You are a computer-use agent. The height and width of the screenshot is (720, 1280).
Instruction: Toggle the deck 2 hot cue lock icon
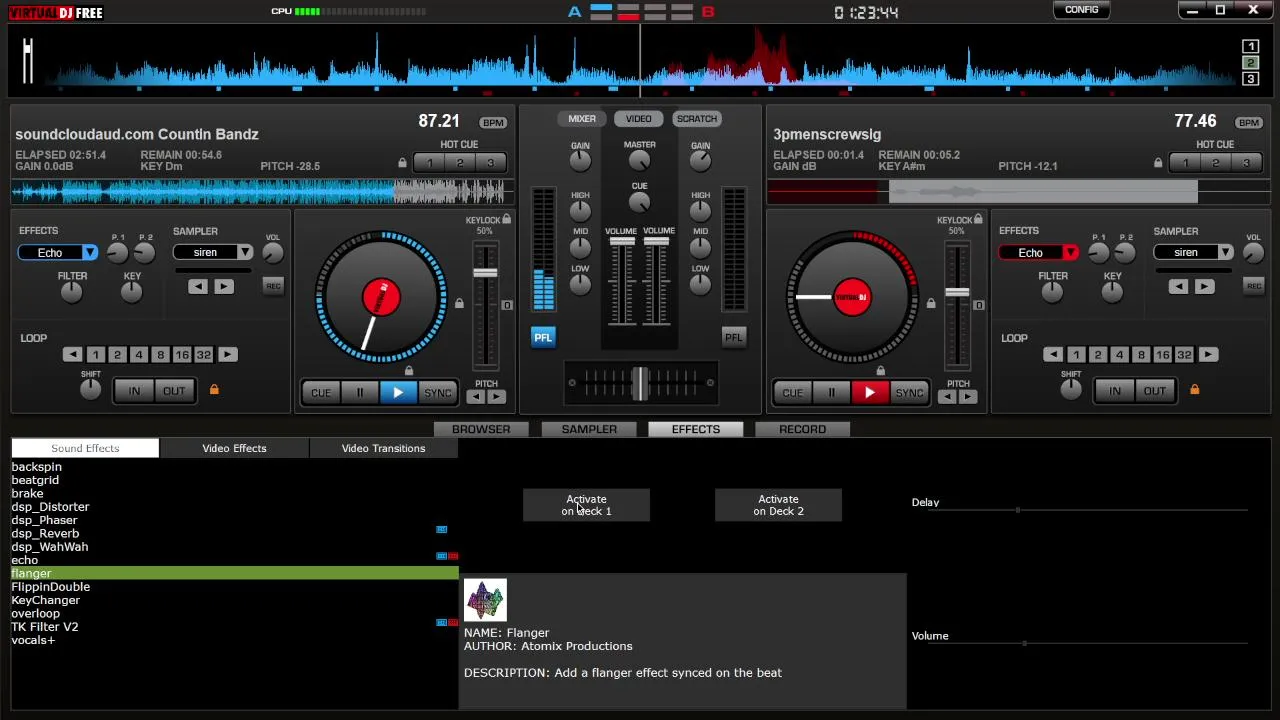pos(1158,163)
